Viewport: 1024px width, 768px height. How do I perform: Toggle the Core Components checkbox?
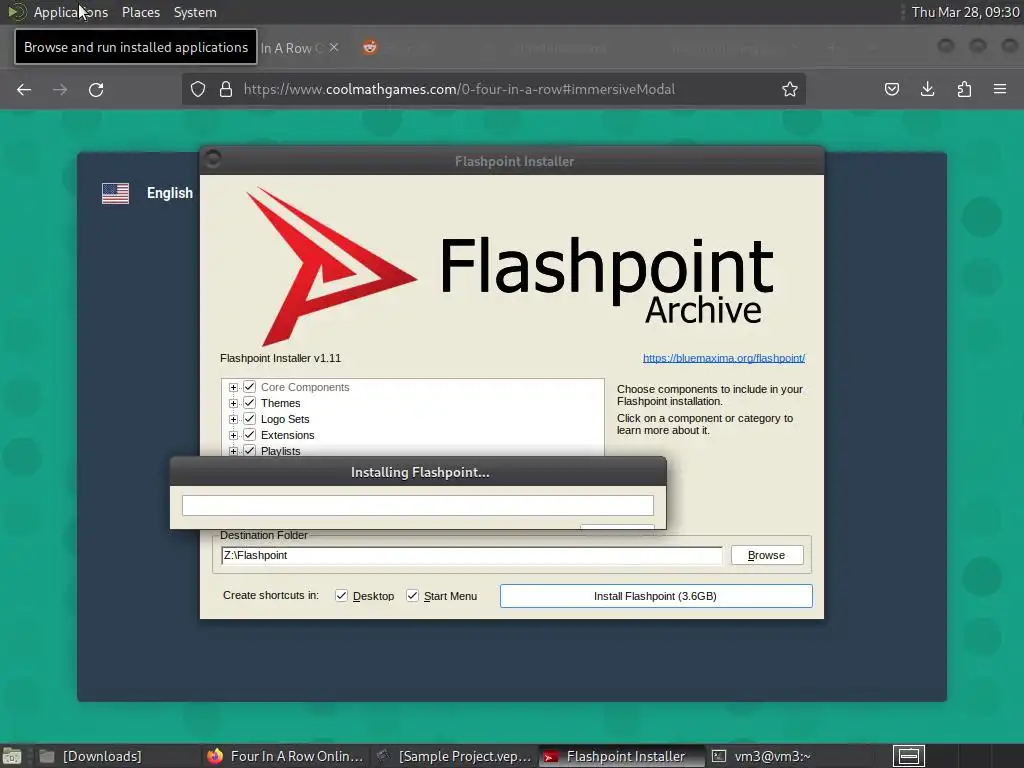tap(249, 387)
